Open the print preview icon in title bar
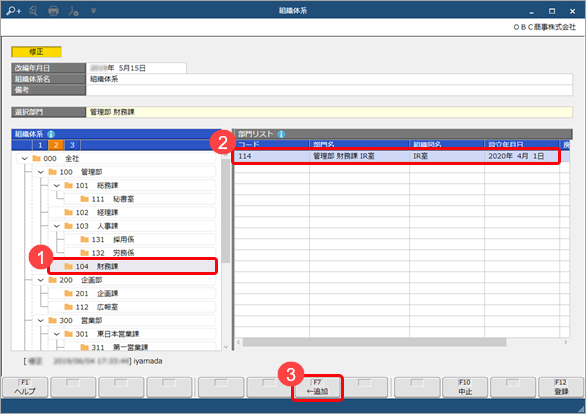Image resolution: width=586 pixels, height=414 pixels. click(33, 11)
